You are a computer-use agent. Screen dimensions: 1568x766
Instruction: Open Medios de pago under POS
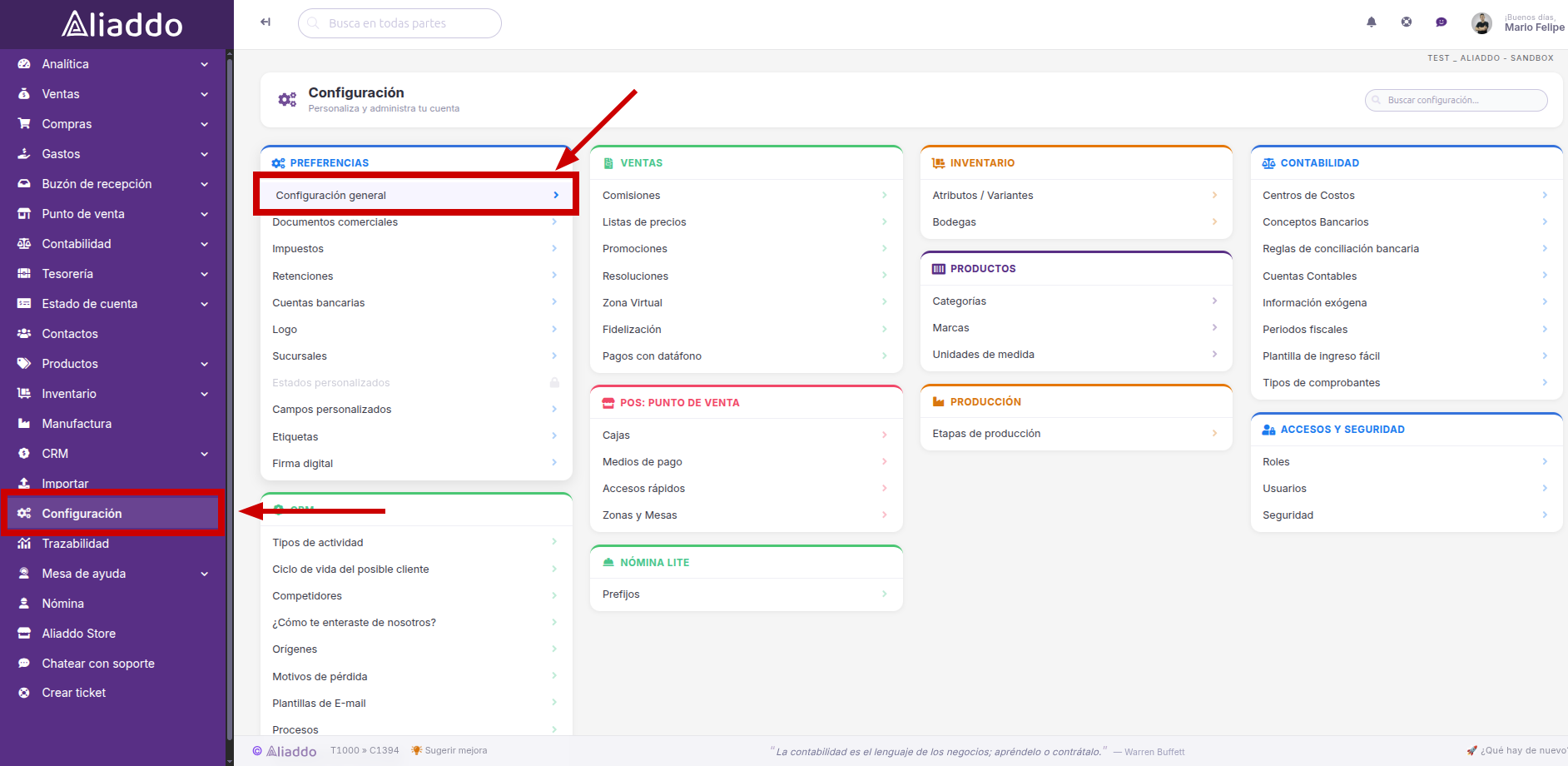tap(746, 462)
